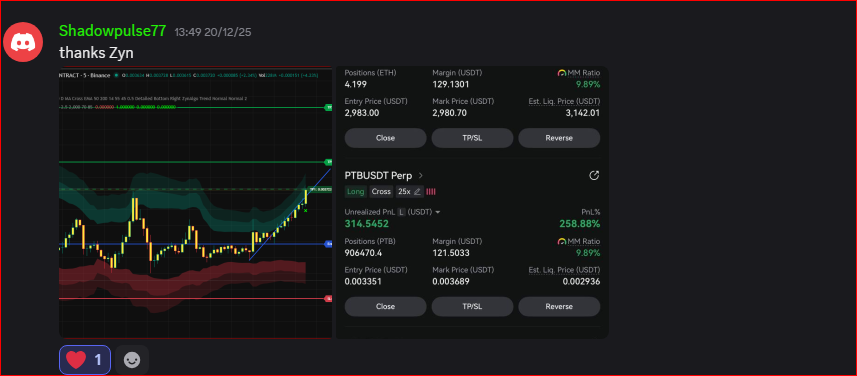
Task: Reverse the PTBUSDT position
Action: click(x=559, y=307)
